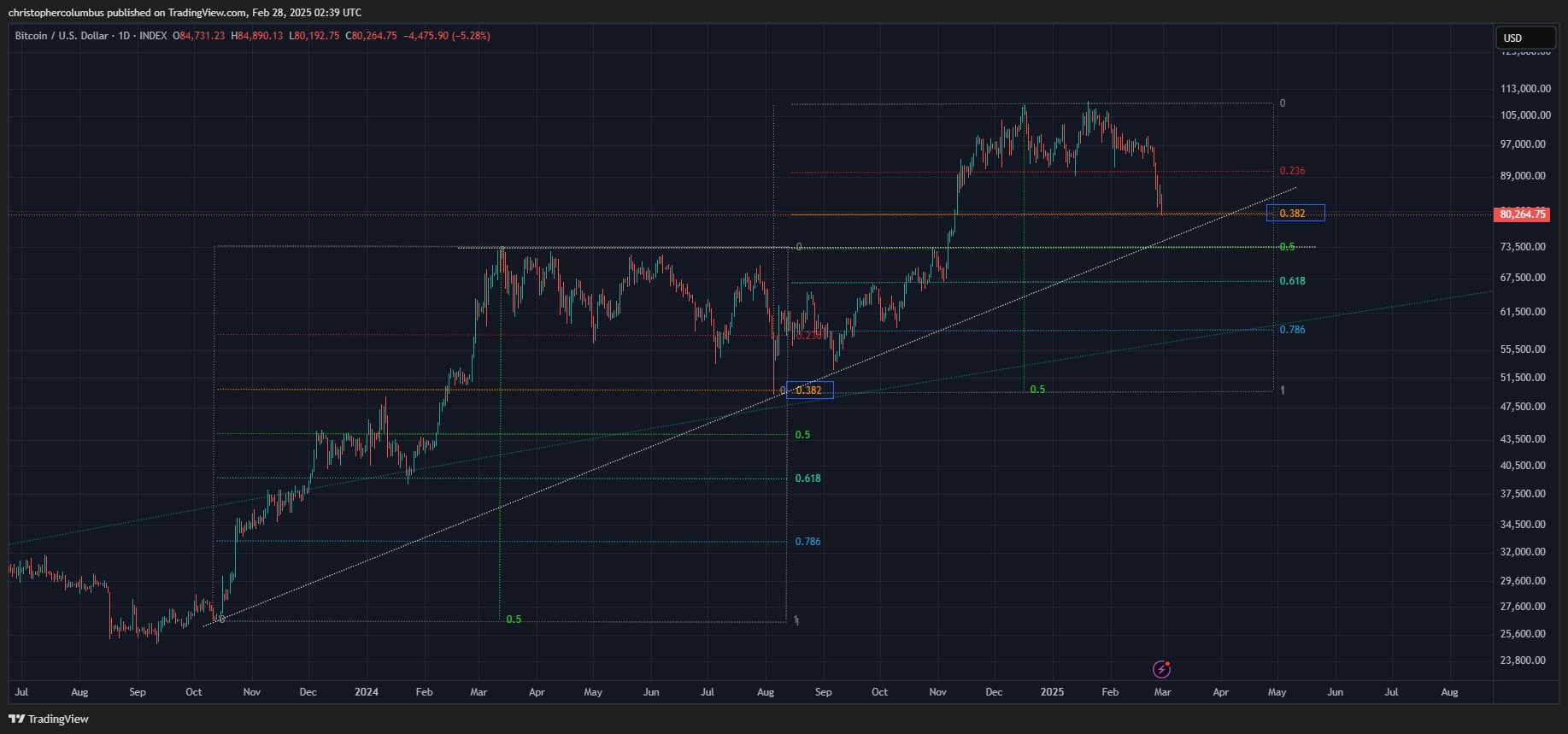1568x734 pixels.
Task: Click the 2024 year label on the time axis
Action: click(x=366, y=692)
